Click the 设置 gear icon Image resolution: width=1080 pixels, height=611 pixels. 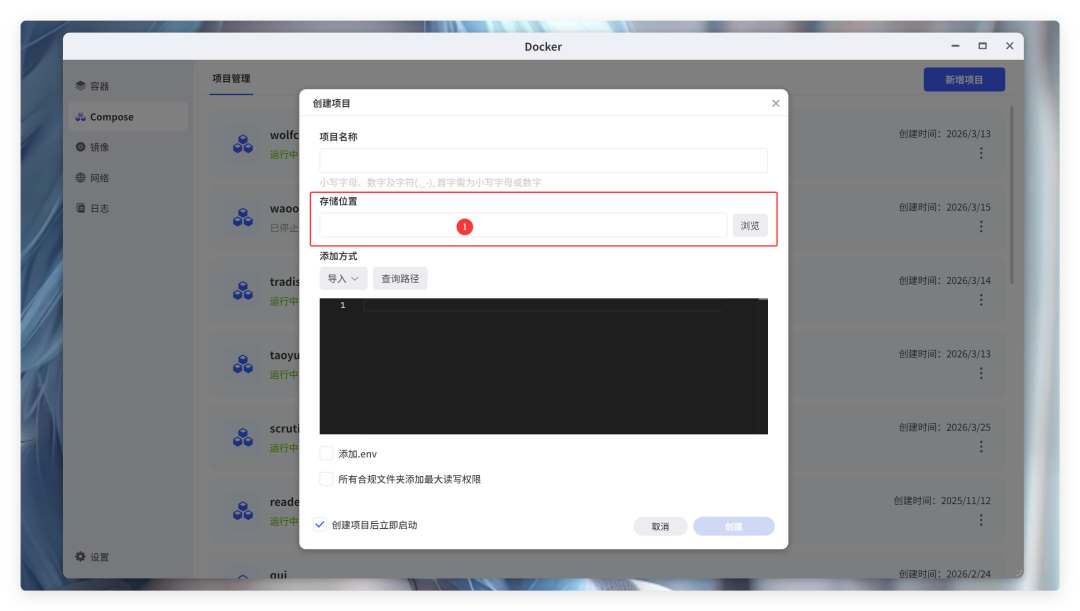tap(81, 557)
